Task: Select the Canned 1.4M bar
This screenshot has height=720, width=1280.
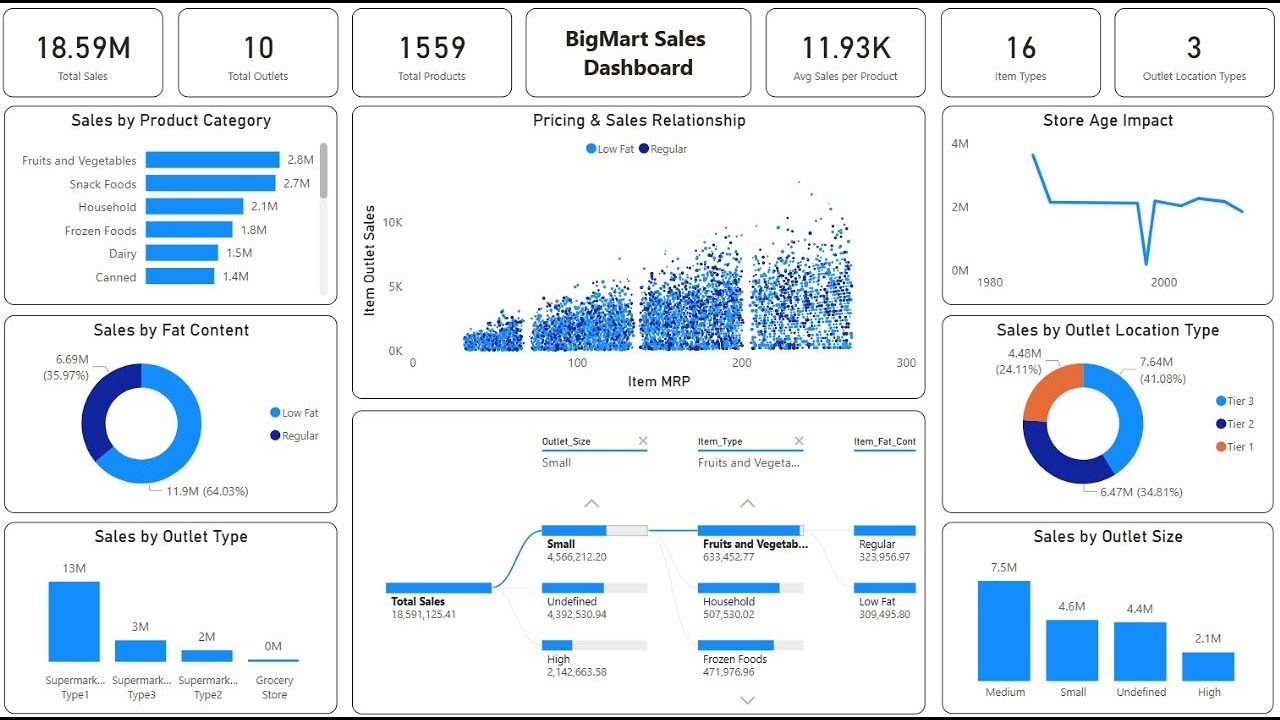Action: pos(179,276)
